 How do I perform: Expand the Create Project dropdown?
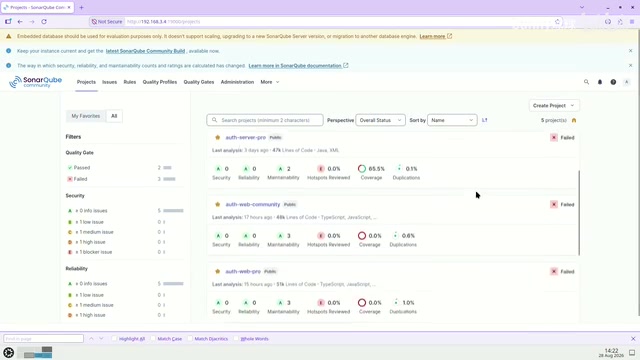coord(553,105)
